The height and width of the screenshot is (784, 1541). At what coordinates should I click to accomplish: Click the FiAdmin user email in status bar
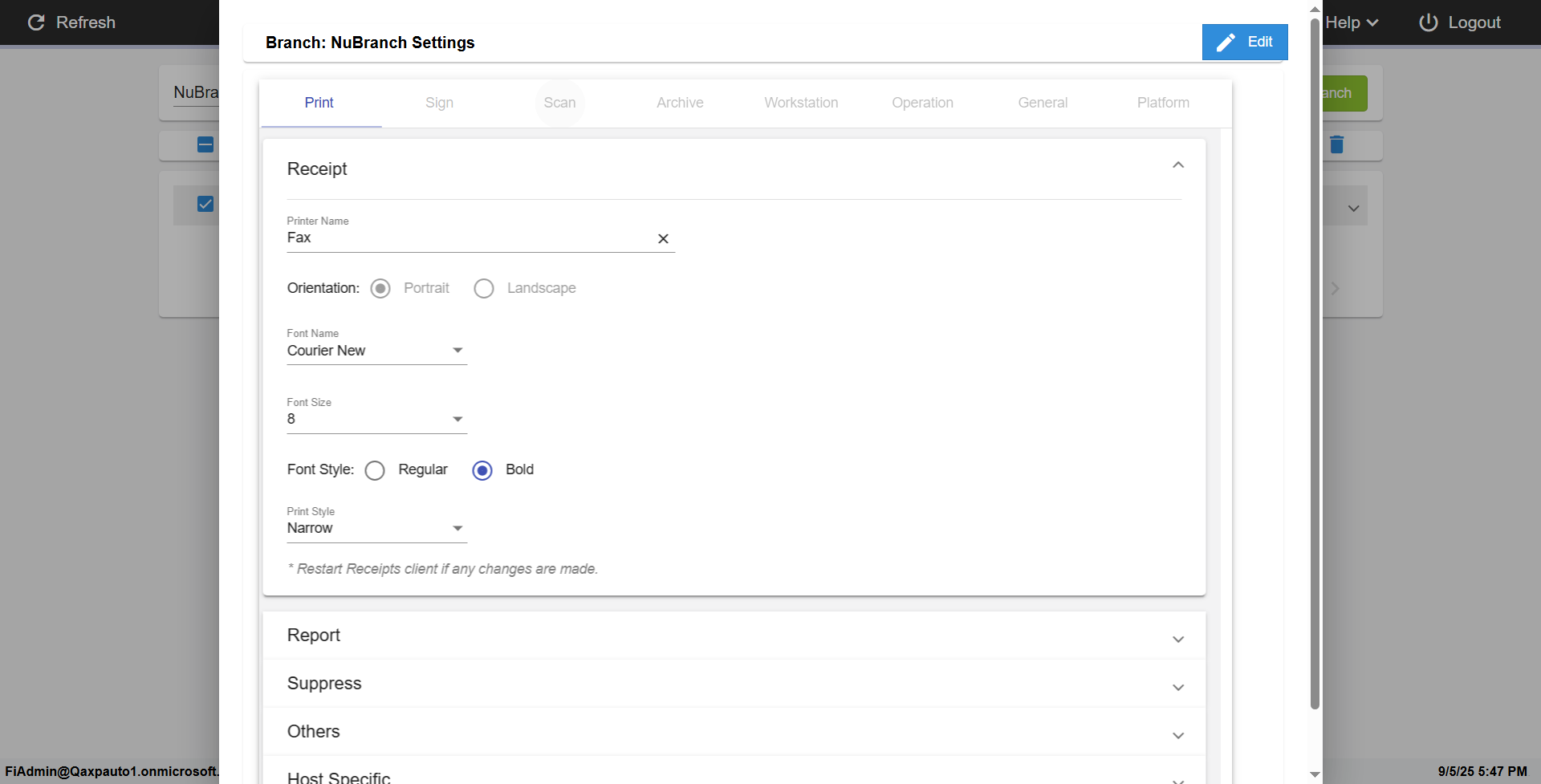(x=111, y=771)
